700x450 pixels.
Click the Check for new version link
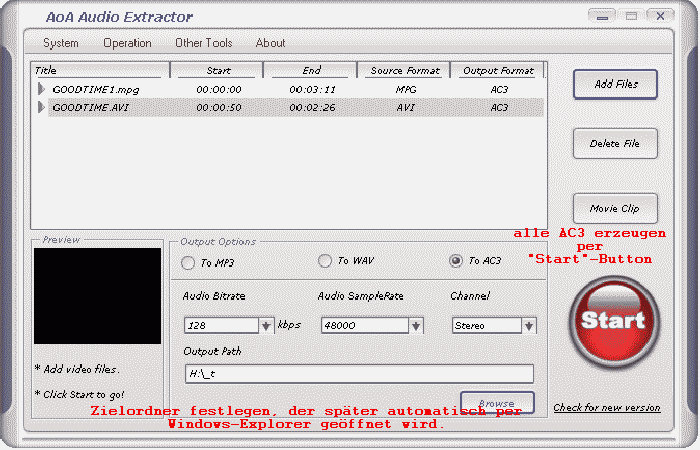pyautogui.click(x=607, y=408)
